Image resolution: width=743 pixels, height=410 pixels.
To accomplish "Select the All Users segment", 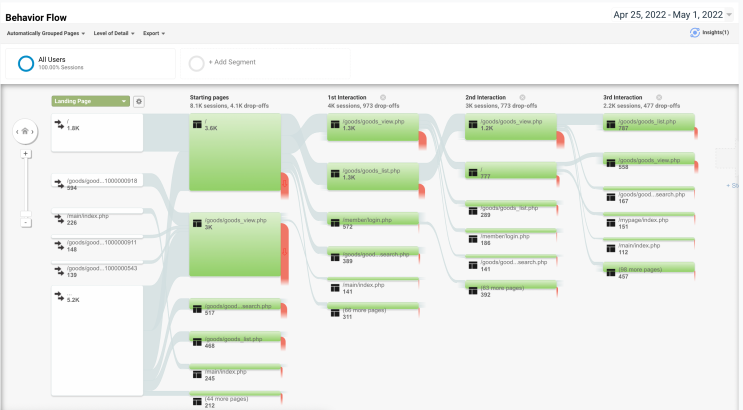I will pyautogui.click(x=91, y=63).
